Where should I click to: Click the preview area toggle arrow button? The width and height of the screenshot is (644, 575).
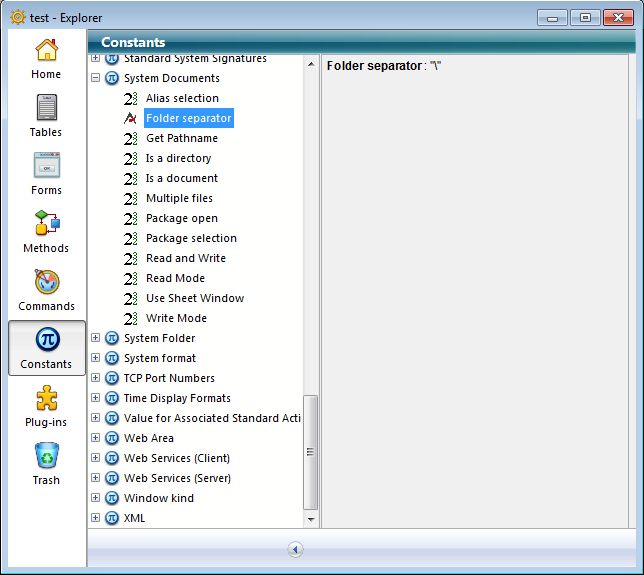296,549
